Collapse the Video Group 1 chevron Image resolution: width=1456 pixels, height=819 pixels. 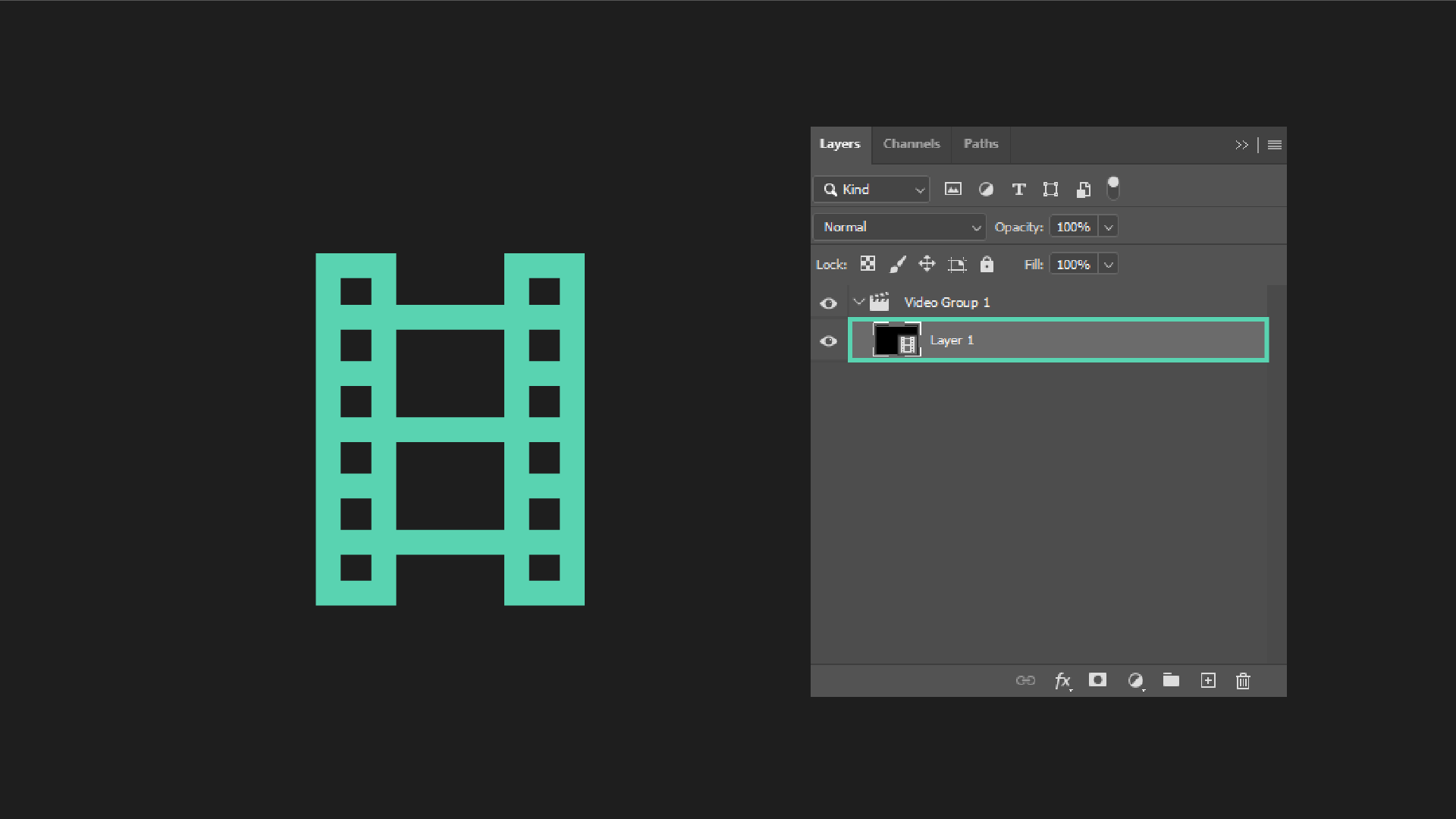pos(858,302)
